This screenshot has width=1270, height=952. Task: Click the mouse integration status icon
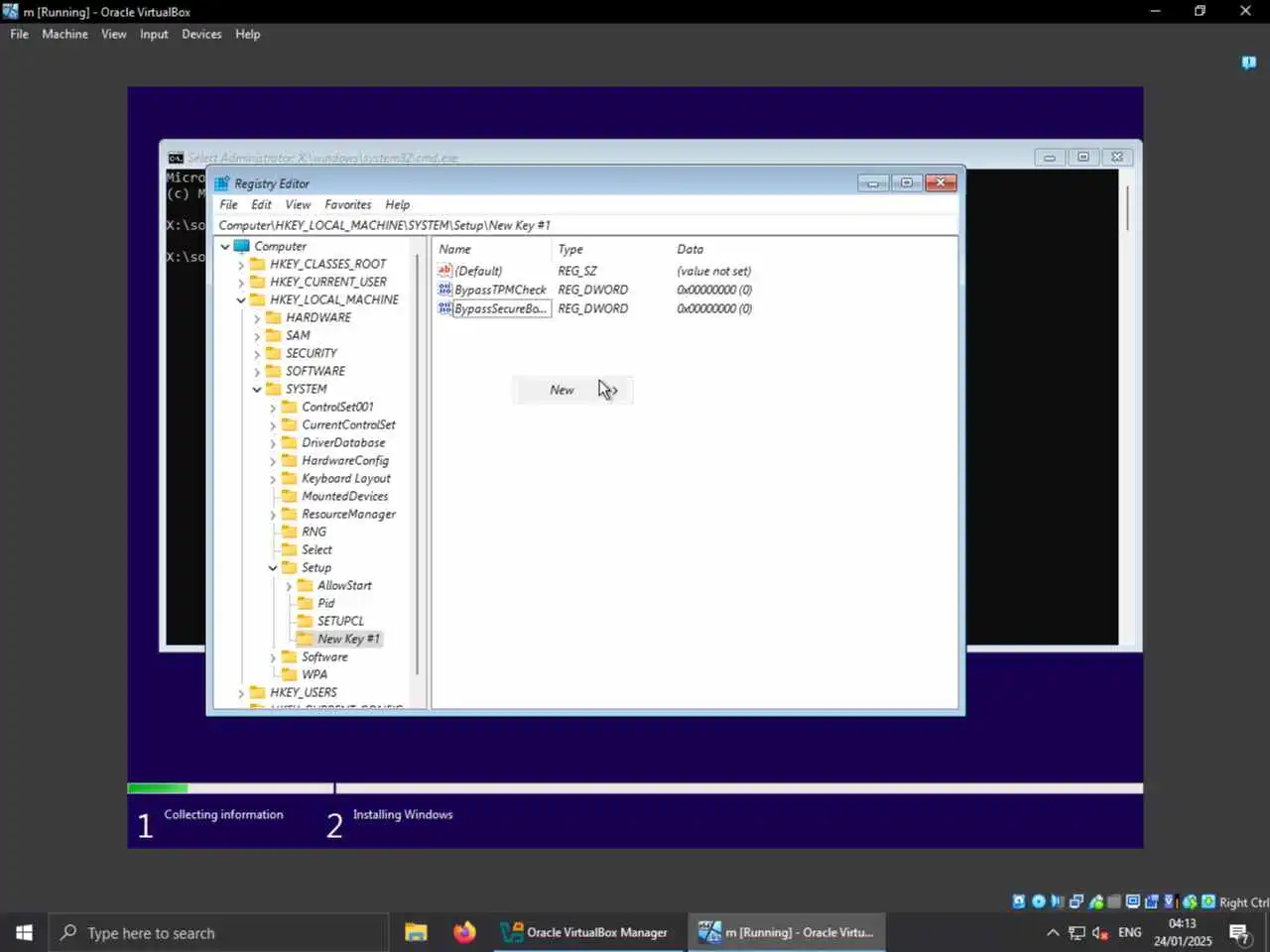1190,901
